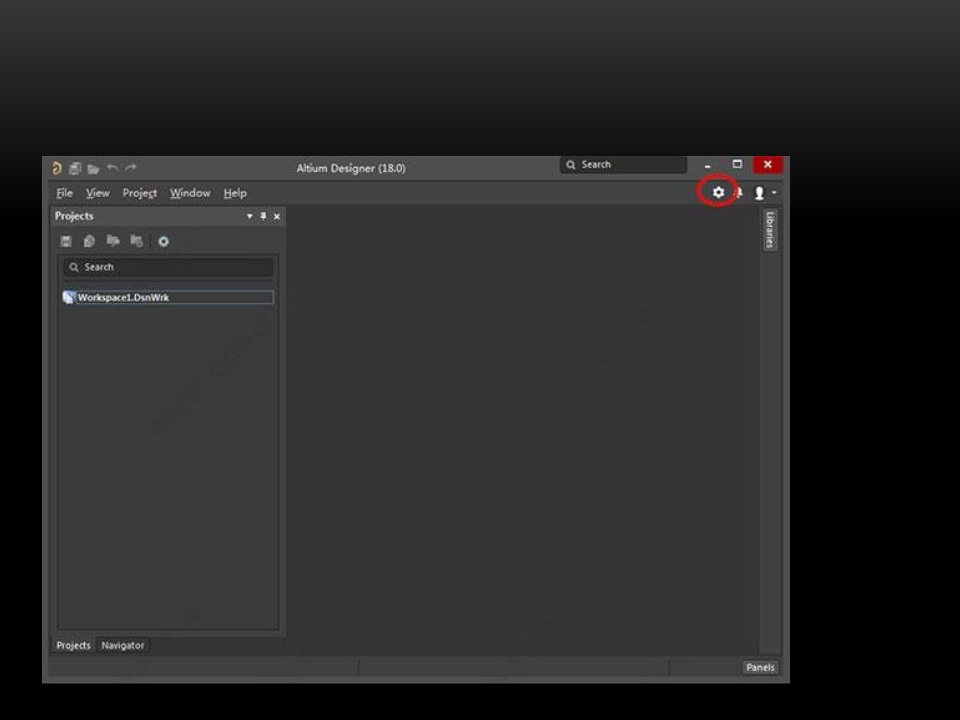Click the Save All Documents title bar icon
Viewport: 960px width, 720px height.
click(x=75, y=168)
